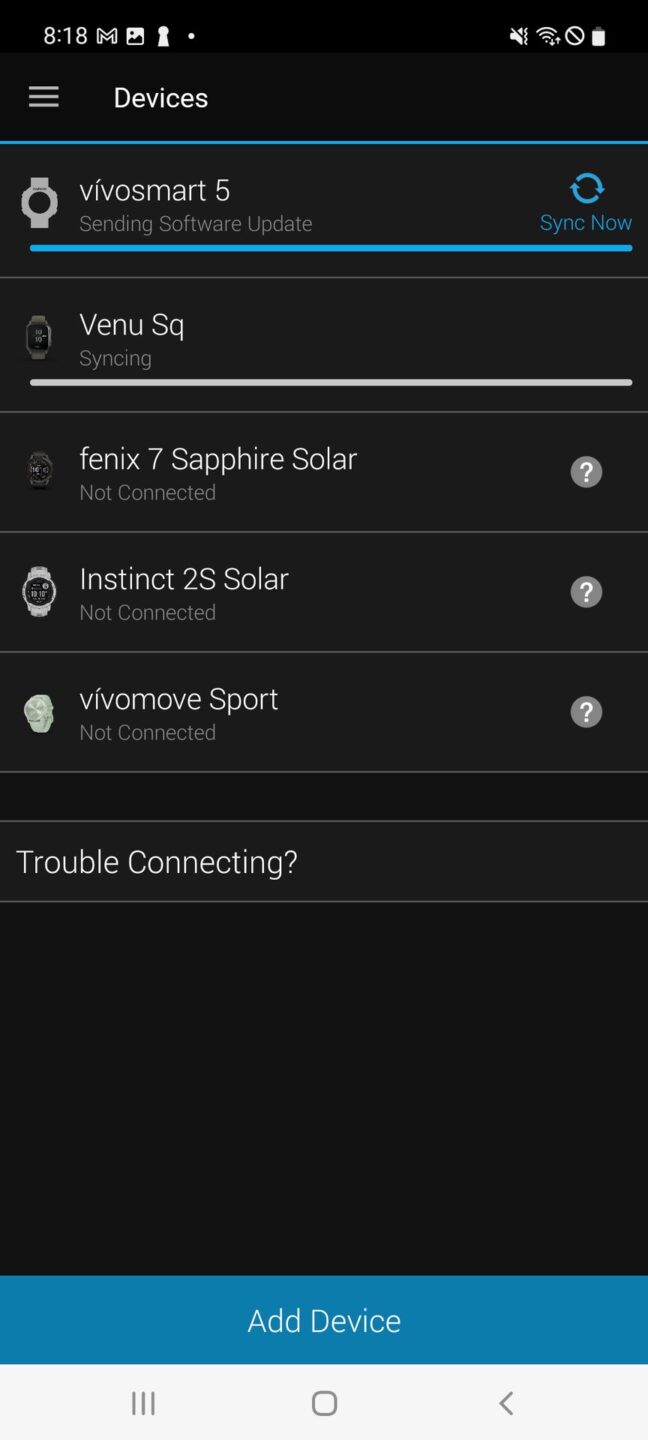The image size is (648, 1440).
Task: Select the Instinct 2S Solar watch icon
Action: 39,591
